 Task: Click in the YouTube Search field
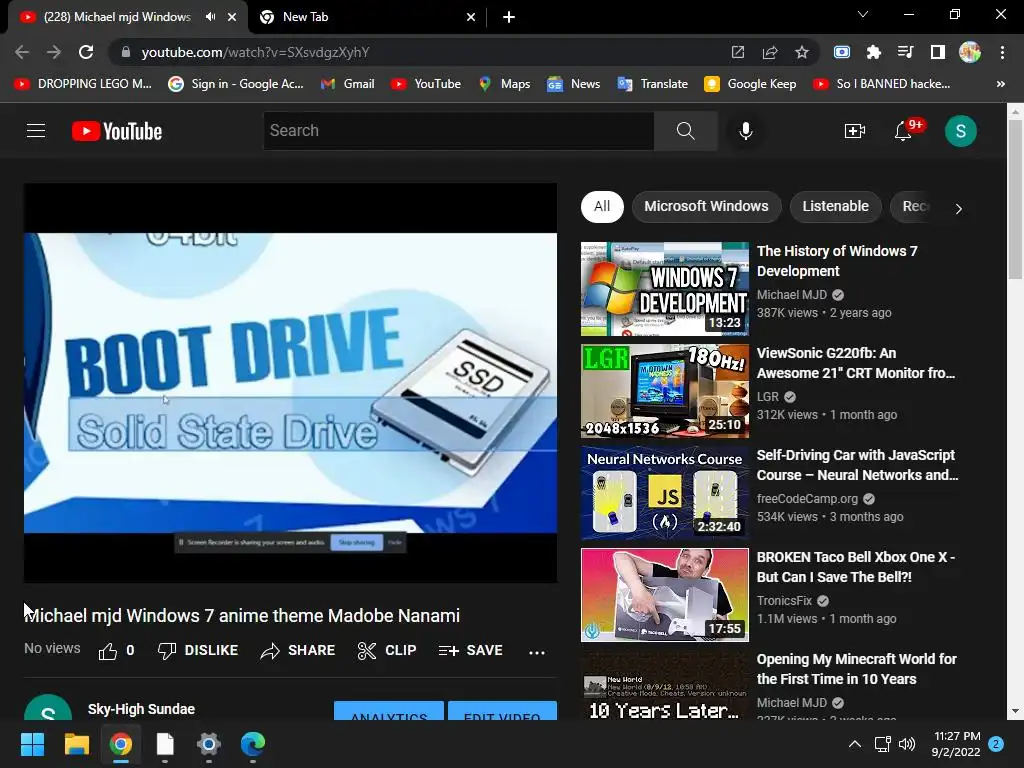click(x=458, y=131)
